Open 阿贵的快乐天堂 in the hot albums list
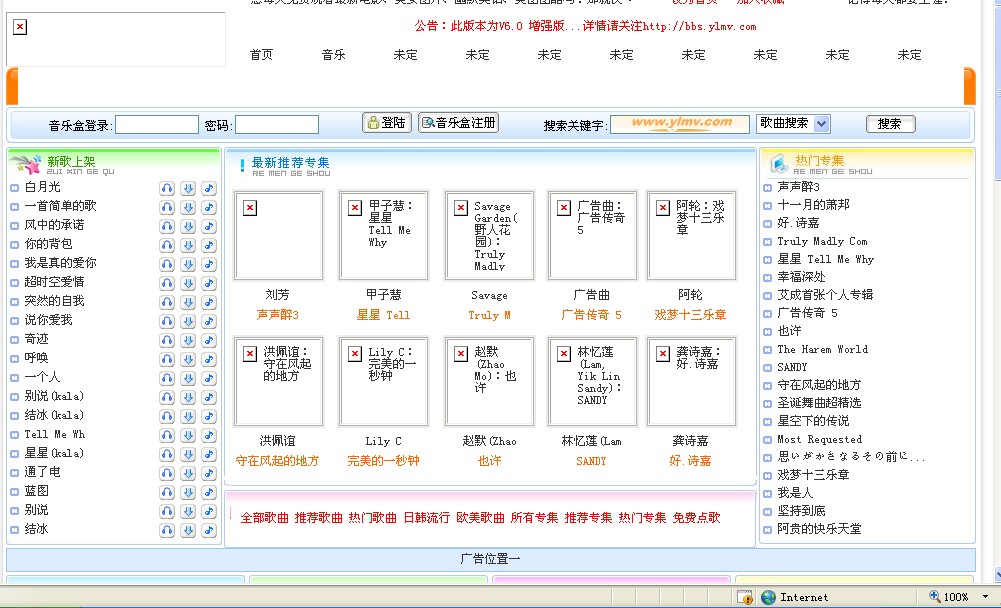 [x=819, y=529]
